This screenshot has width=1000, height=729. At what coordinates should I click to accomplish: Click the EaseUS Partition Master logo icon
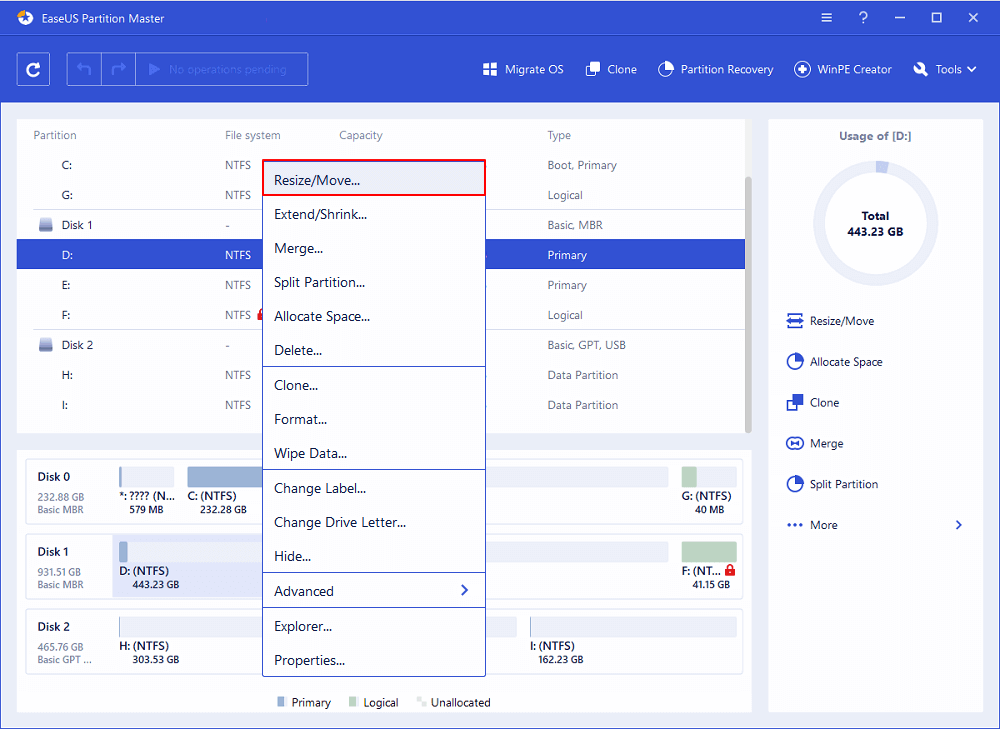(26, 18)
